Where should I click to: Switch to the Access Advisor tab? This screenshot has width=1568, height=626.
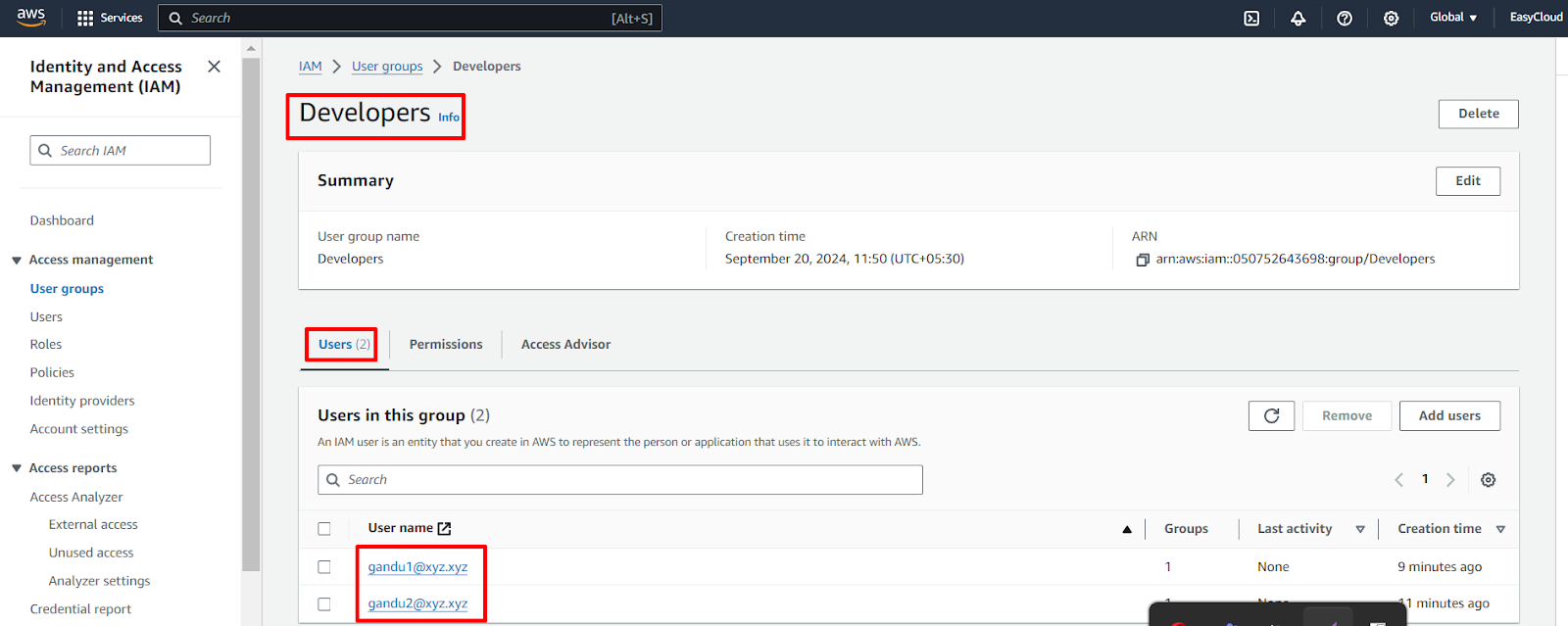[565, 344]
